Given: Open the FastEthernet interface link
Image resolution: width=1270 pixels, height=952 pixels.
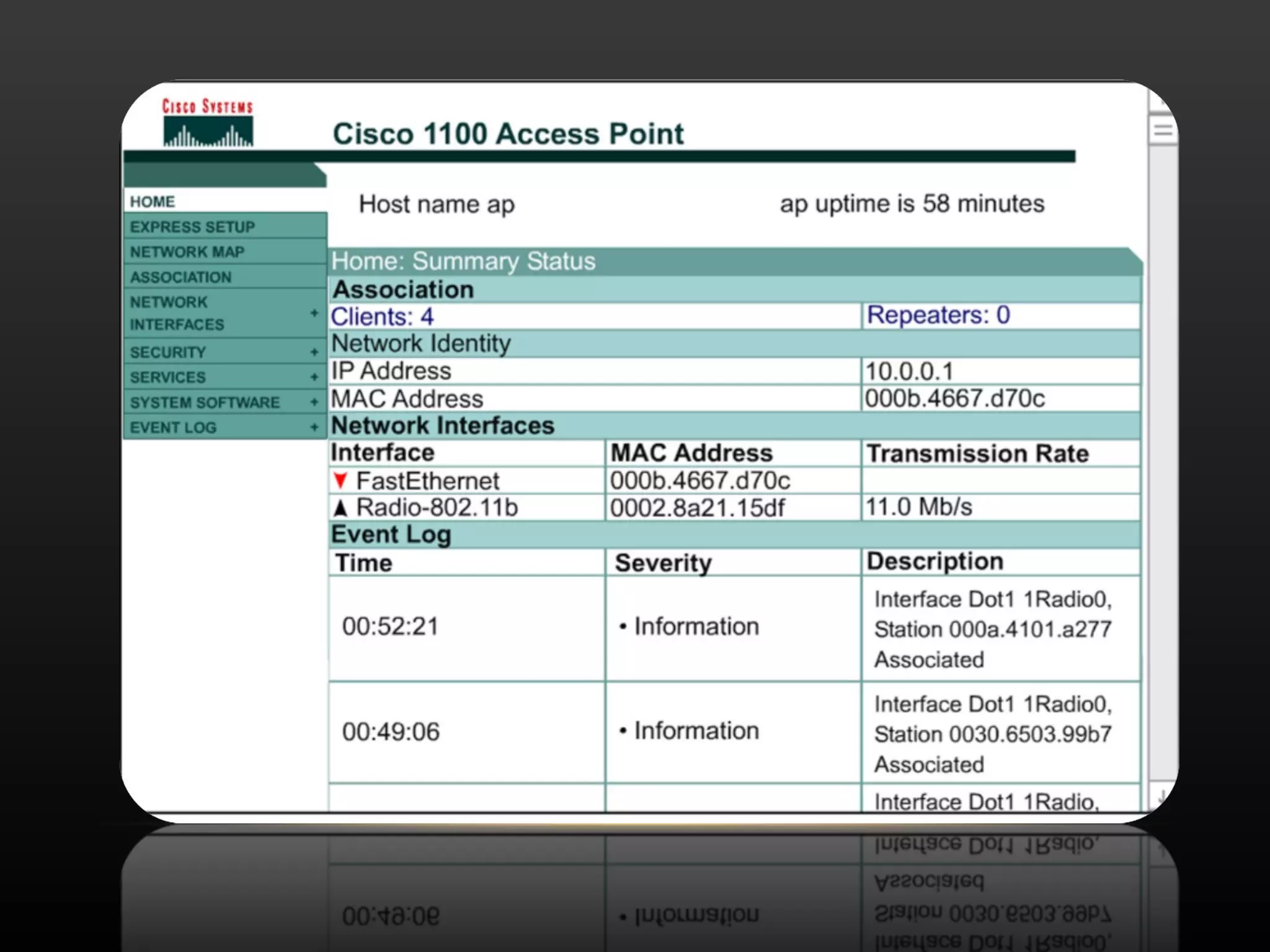Looking at the screenshot, I should 427,480.
